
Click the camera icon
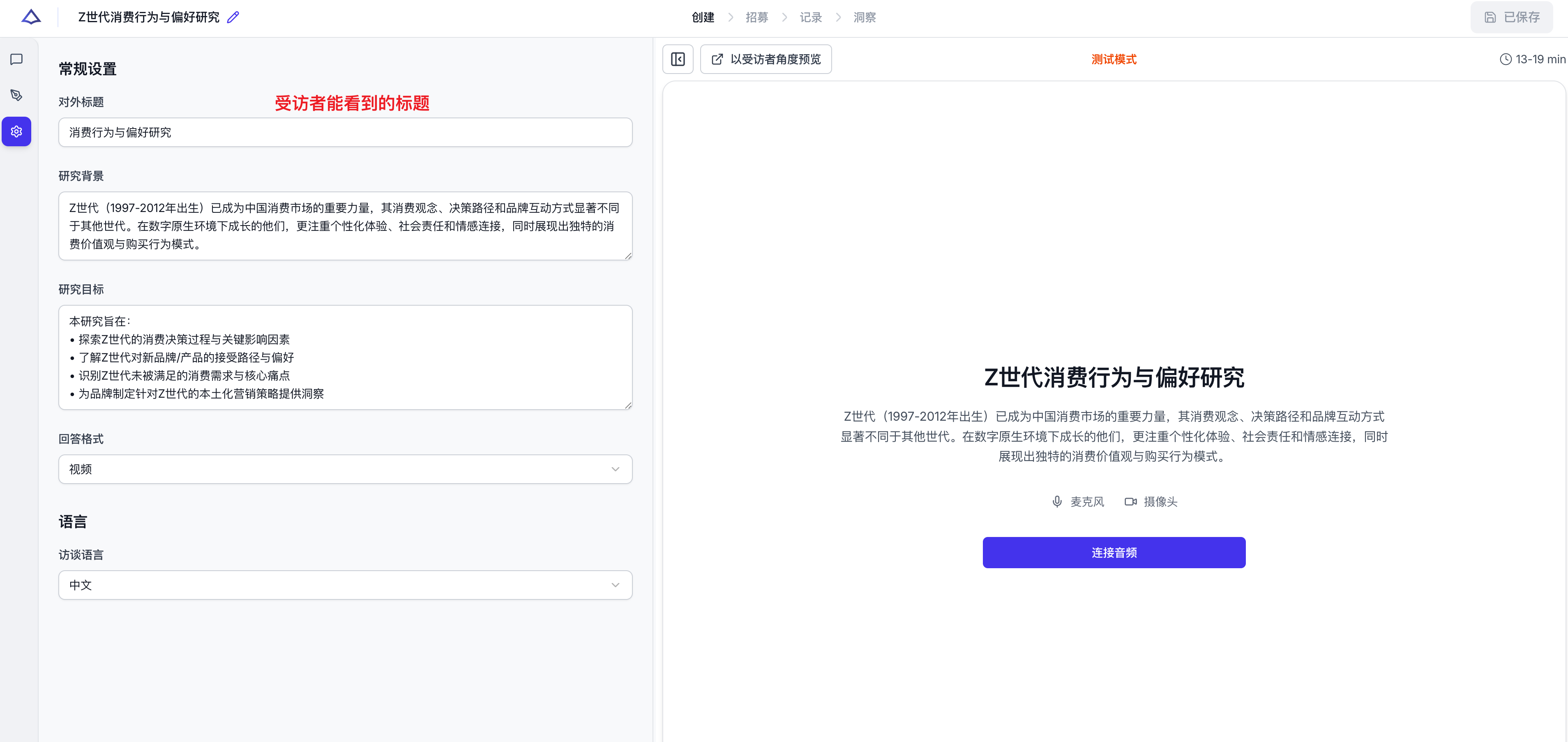pos(1130,502)
